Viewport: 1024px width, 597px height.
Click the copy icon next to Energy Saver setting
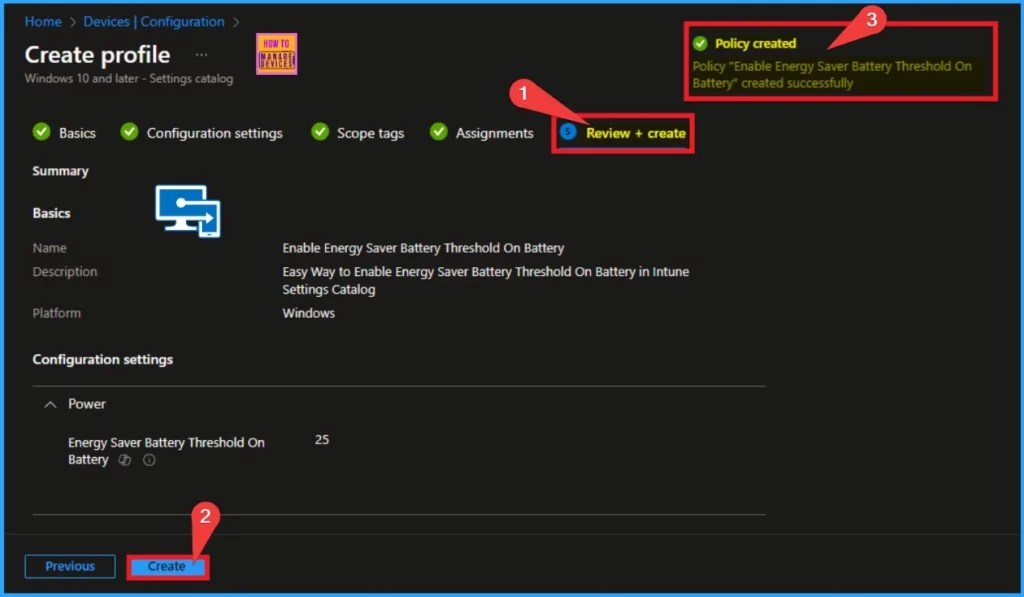click(124, 460)
